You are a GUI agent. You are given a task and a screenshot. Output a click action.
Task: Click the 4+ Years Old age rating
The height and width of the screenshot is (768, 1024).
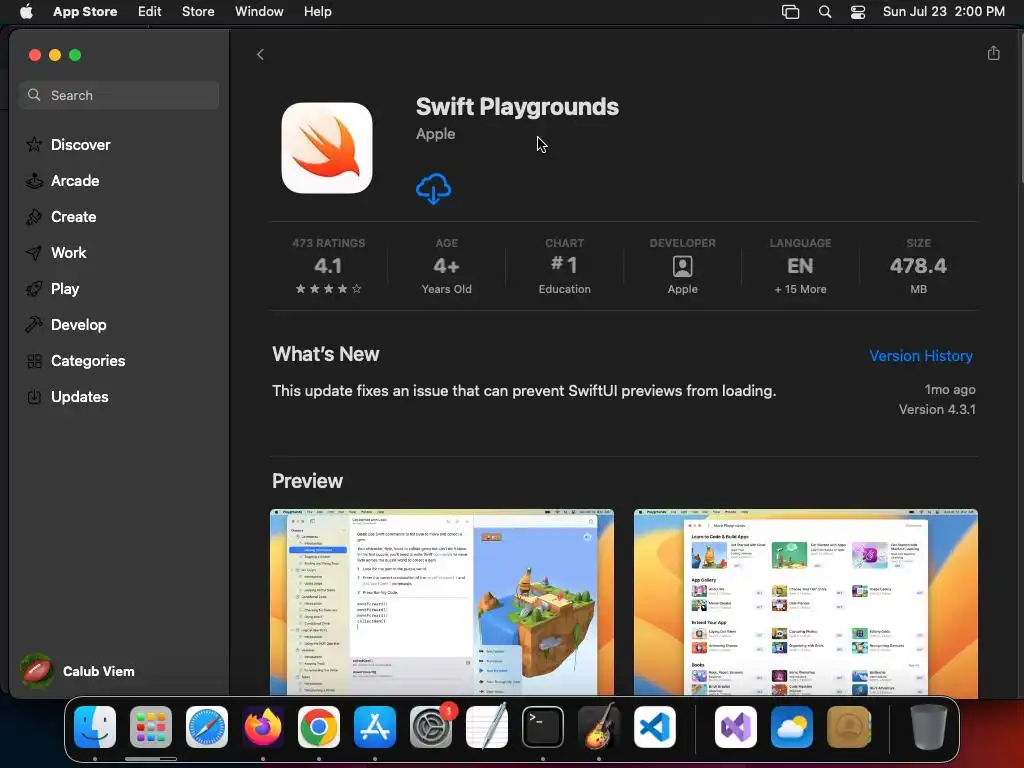pyautogui.click(x=447, y=266)
